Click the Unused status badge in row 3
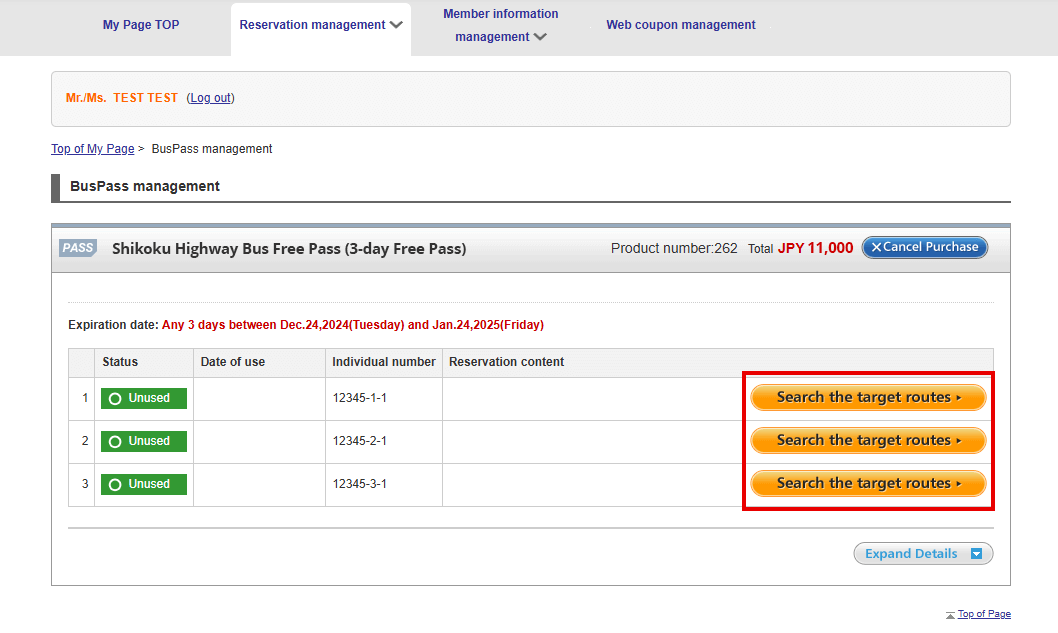This screenshot has height=633, width=1058. [x=143, y=484]
